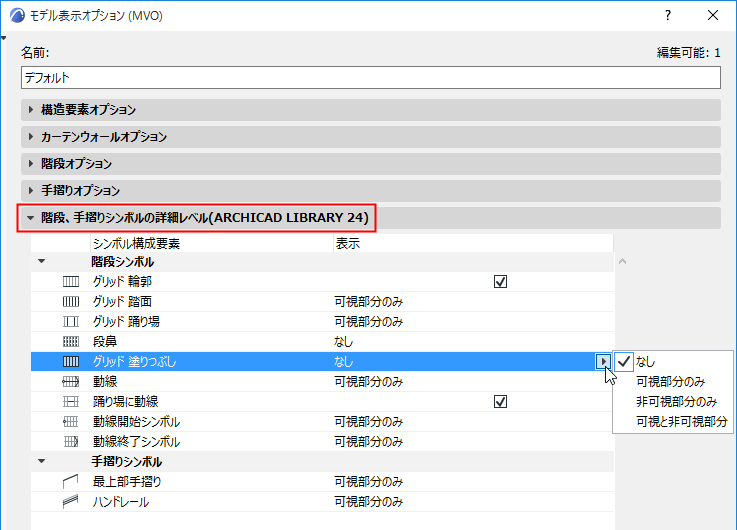Click 可視部分のみ value for 最上部手摺り

[x=369, y=482]
